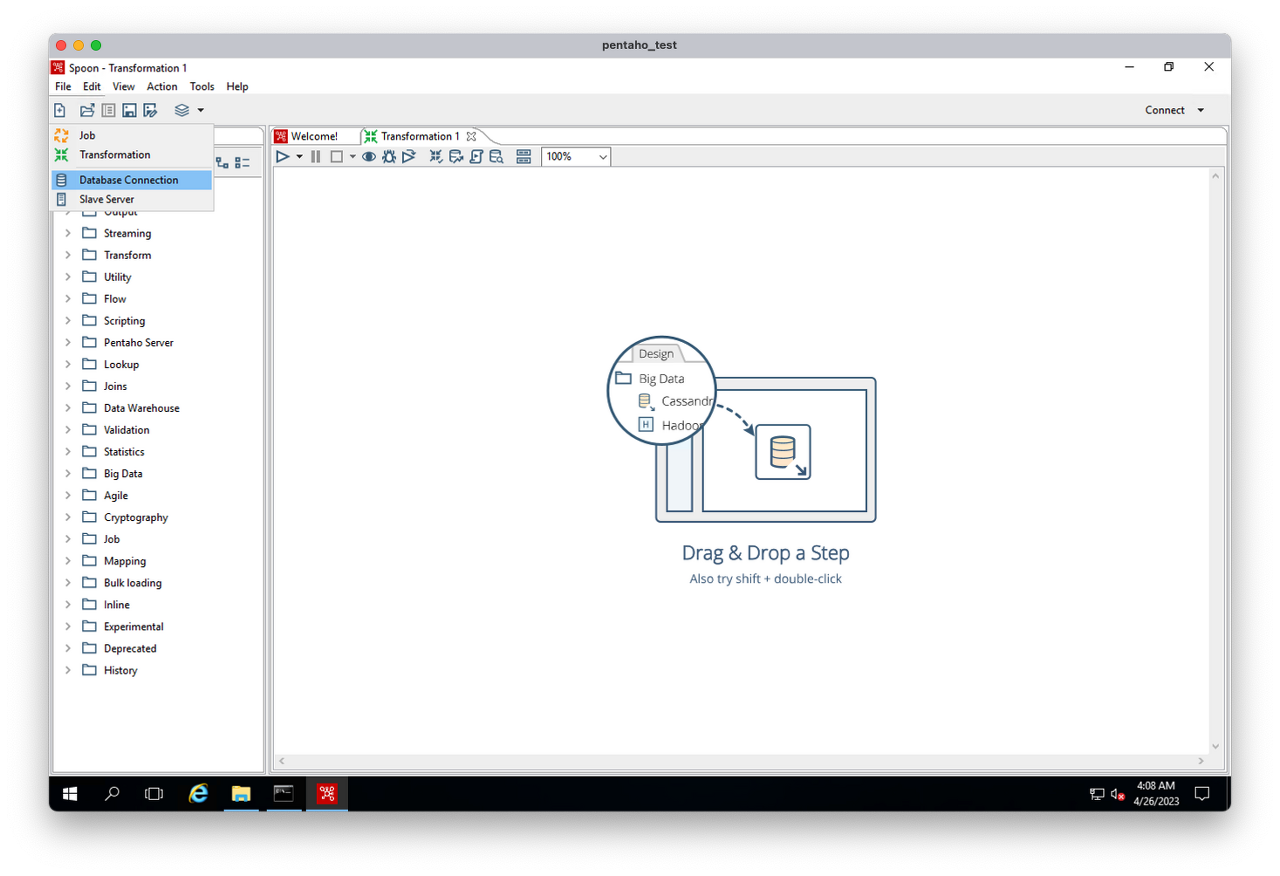The height and width of the screenshot is (876, 1280).
Task: Choose Job from the New menu
Action: pos(132,135)
